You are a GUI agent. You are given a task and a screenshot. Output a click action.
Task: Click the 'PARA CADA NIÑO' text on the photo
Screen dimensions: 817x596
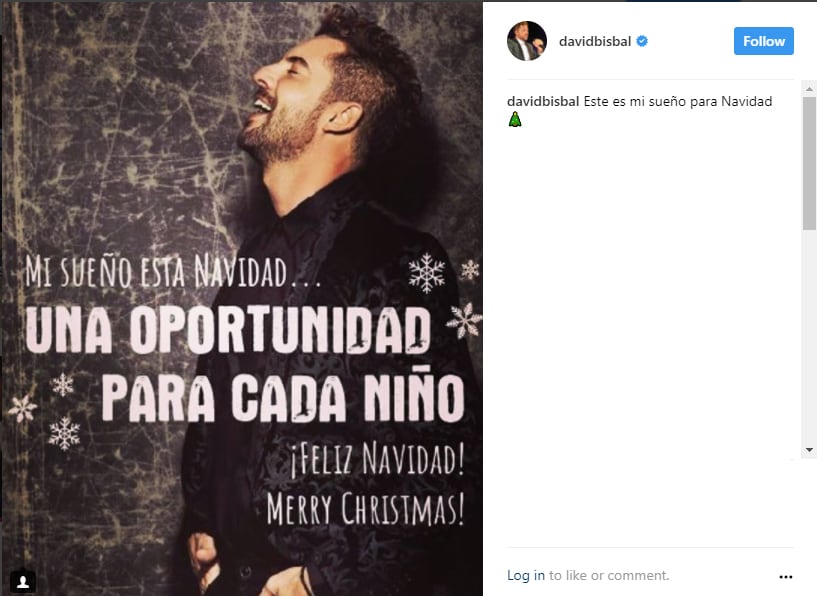click(283, 395)
